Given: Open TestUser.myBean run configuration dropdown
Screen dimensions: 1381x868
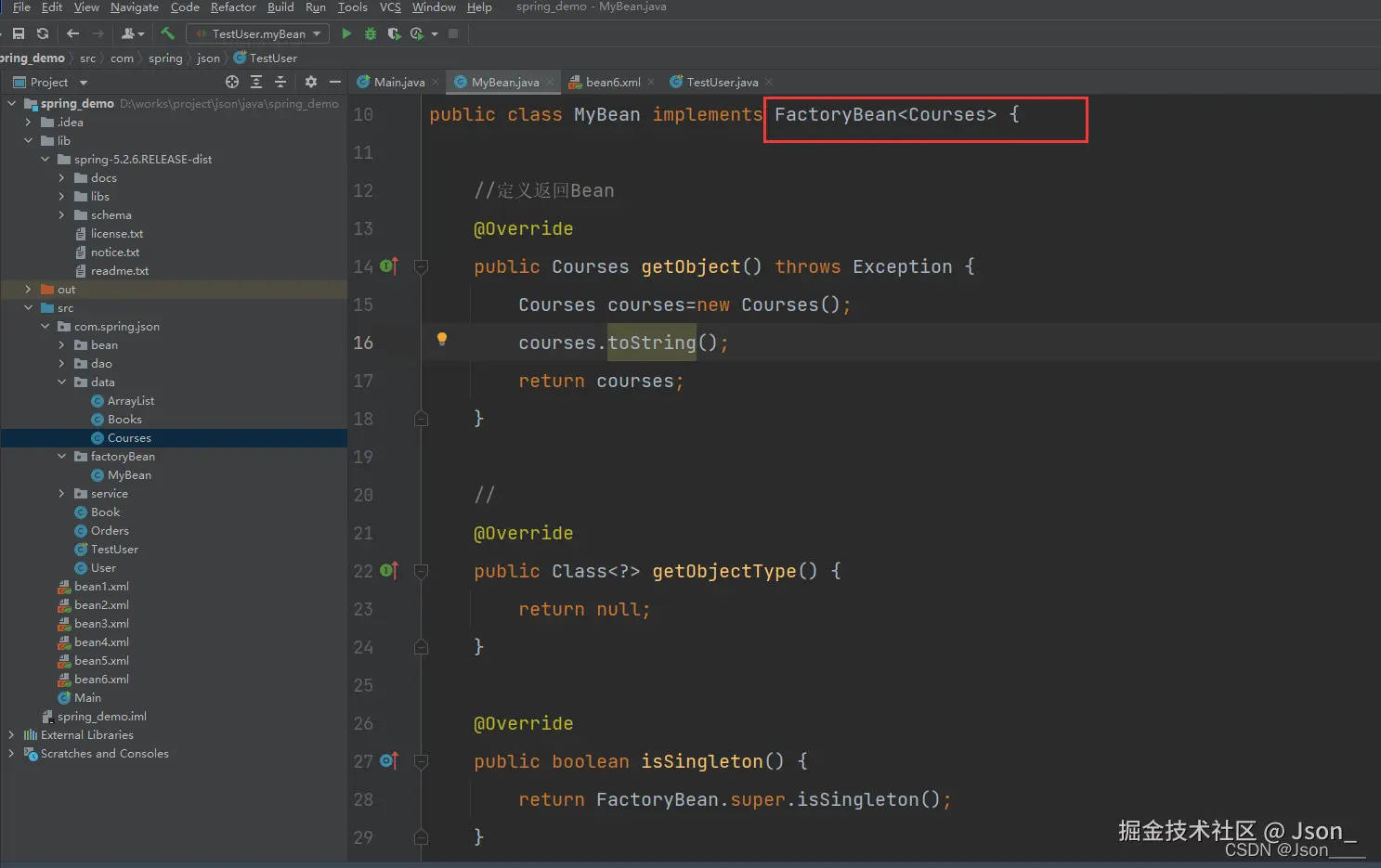Looking at the screenshot, I should click(x=258, y=33).
